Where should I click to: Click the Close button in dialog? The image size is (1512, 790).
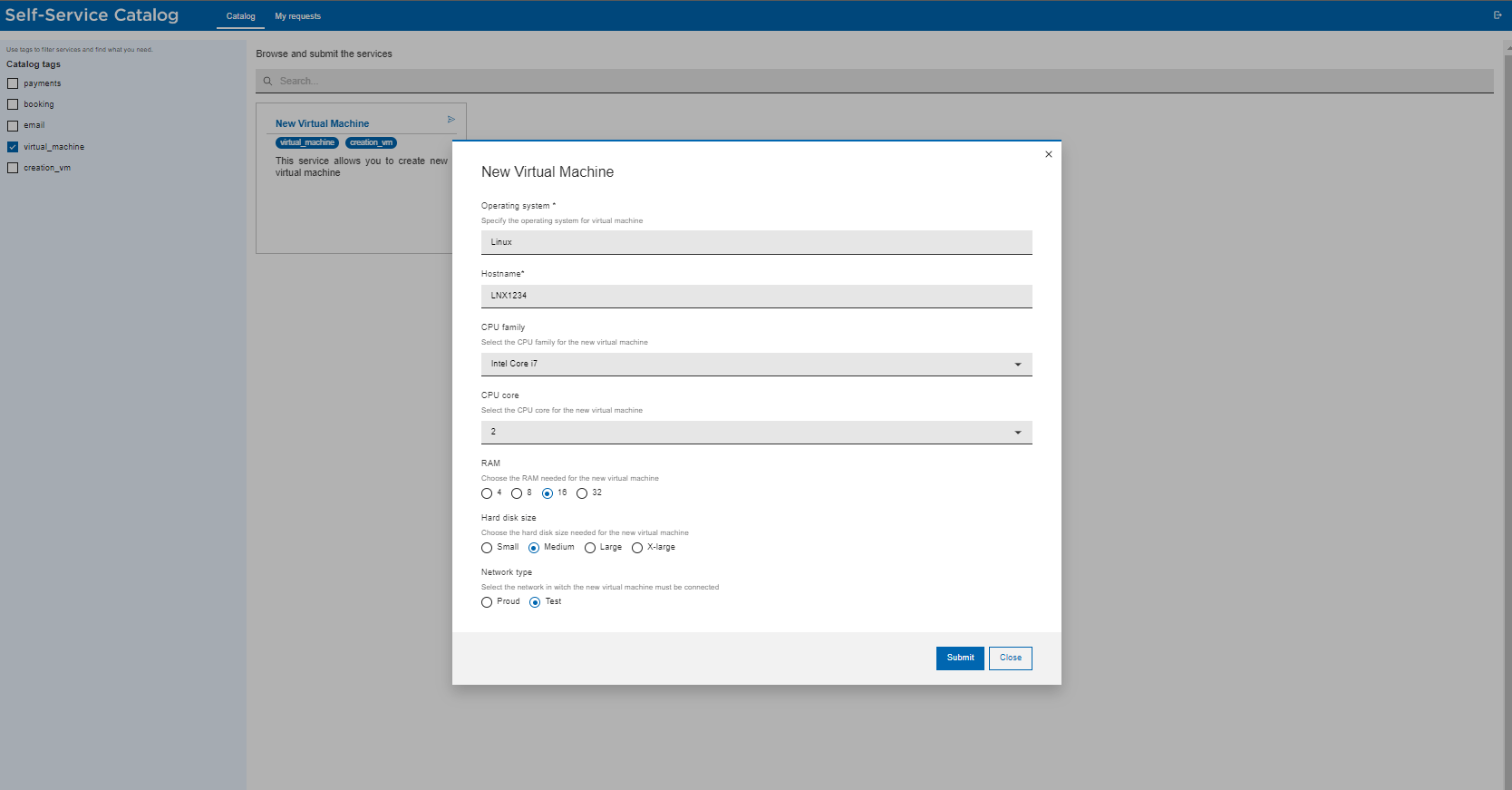(x=1010, y=658)
